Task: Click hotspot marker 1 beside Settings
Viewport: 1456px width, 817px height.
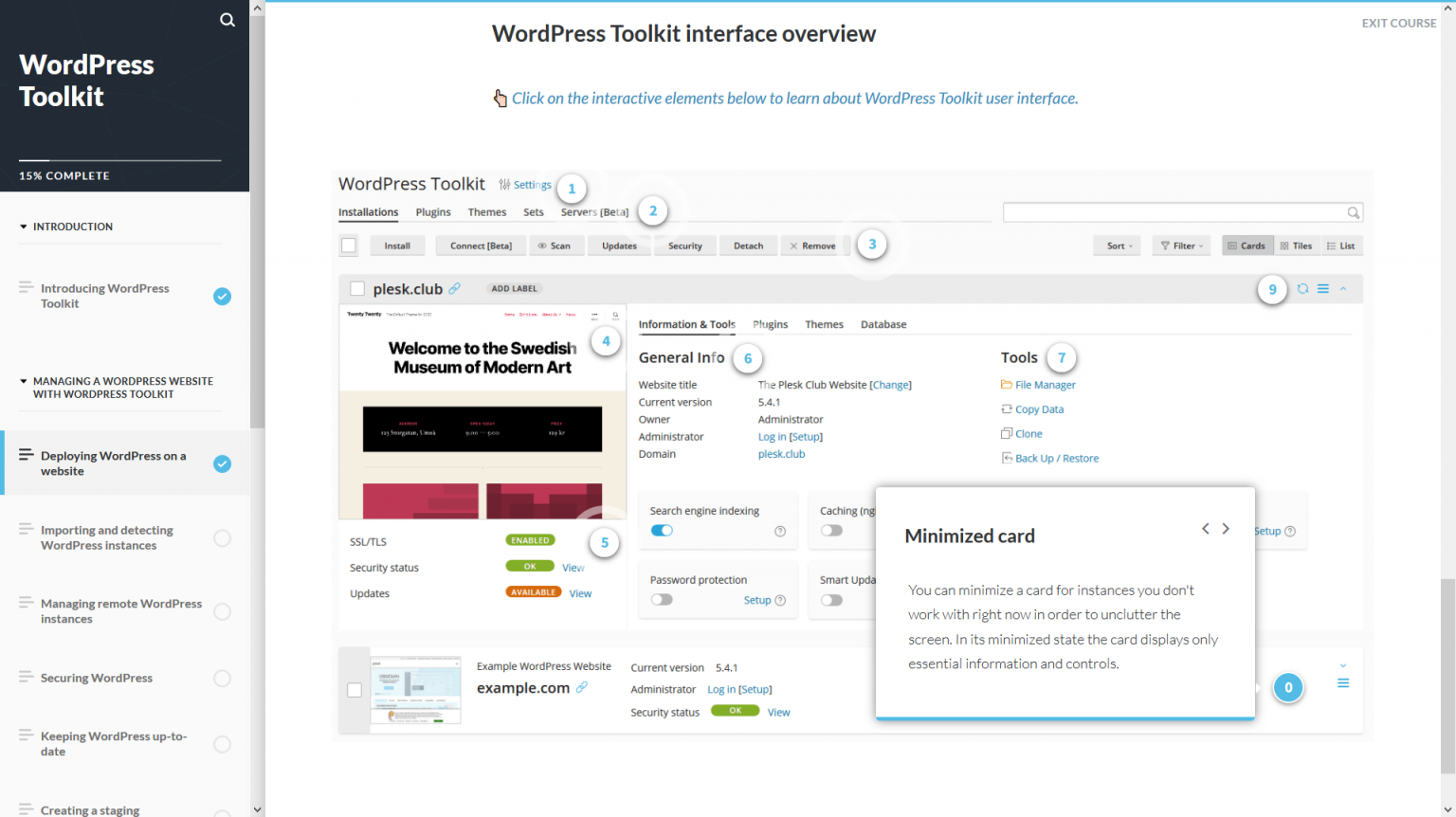Action: click(572, 189)
